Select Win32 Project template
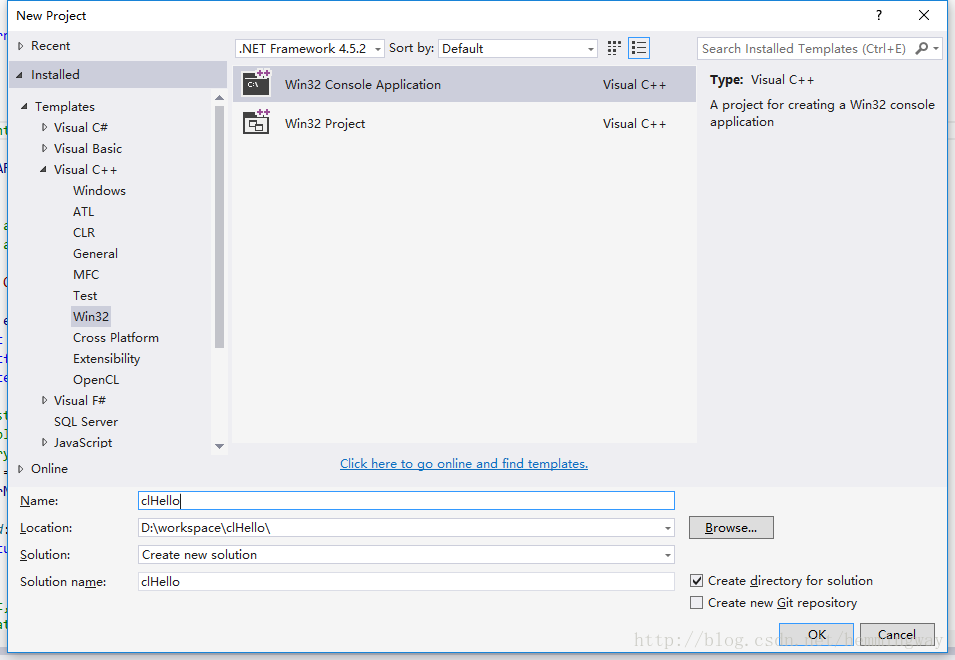 464,123
